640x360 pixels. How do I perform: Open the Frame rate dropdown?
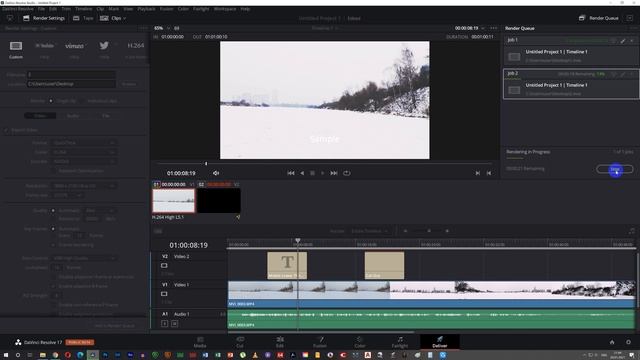pyautogui.click(x=68, y=196)
